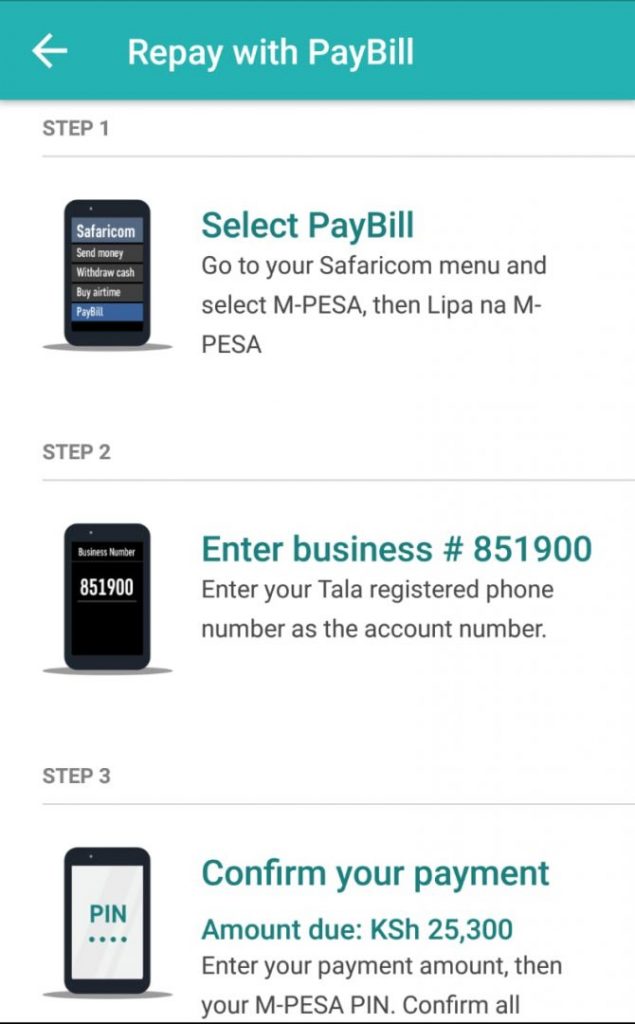Tap 'Withdraw cash' row in phone graphic
Screen dimensions: 635x1024
[x=106, y=272]
